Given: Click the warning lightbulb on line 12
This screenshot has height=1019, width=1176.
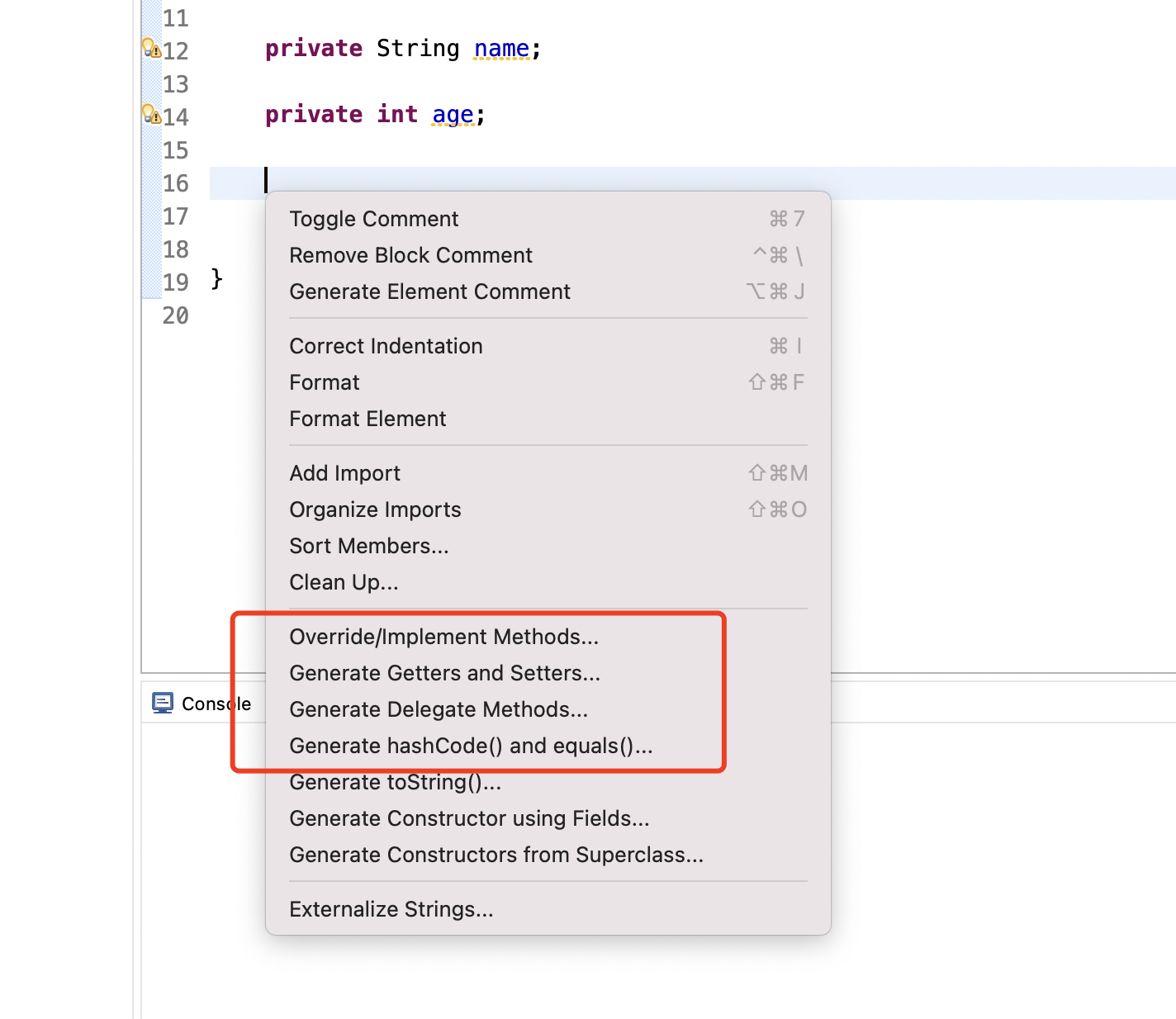Looking at the screenshot, I should point(151,48).
